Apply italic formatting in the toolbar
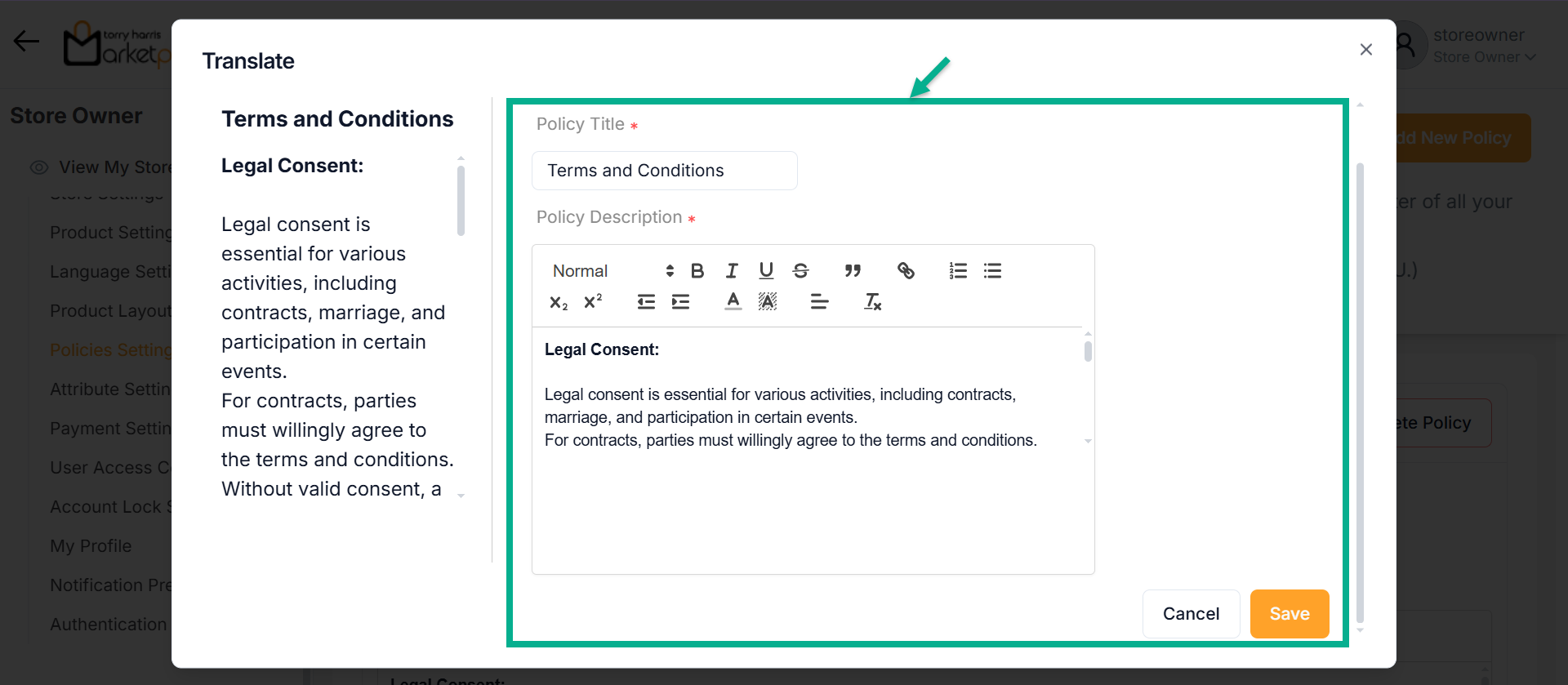 coord(732,271)
